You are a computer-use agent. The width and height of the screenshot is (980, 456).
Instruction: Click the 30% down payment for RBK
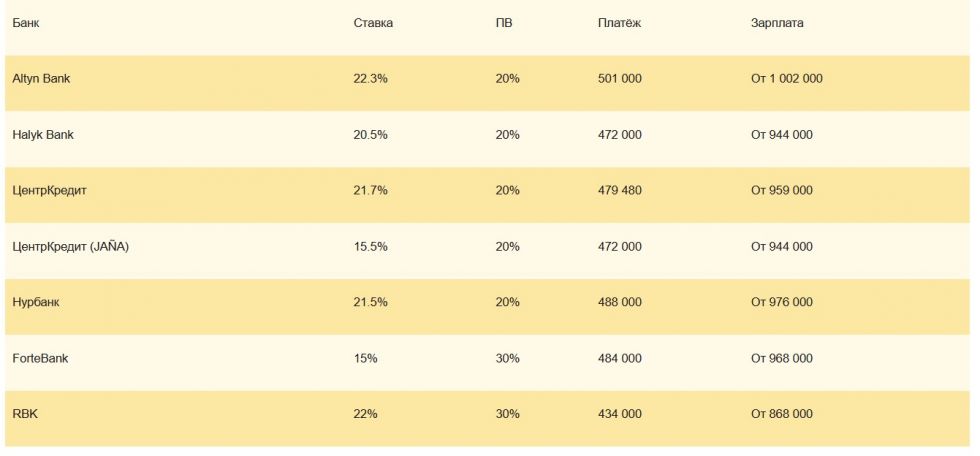[508, 414]
